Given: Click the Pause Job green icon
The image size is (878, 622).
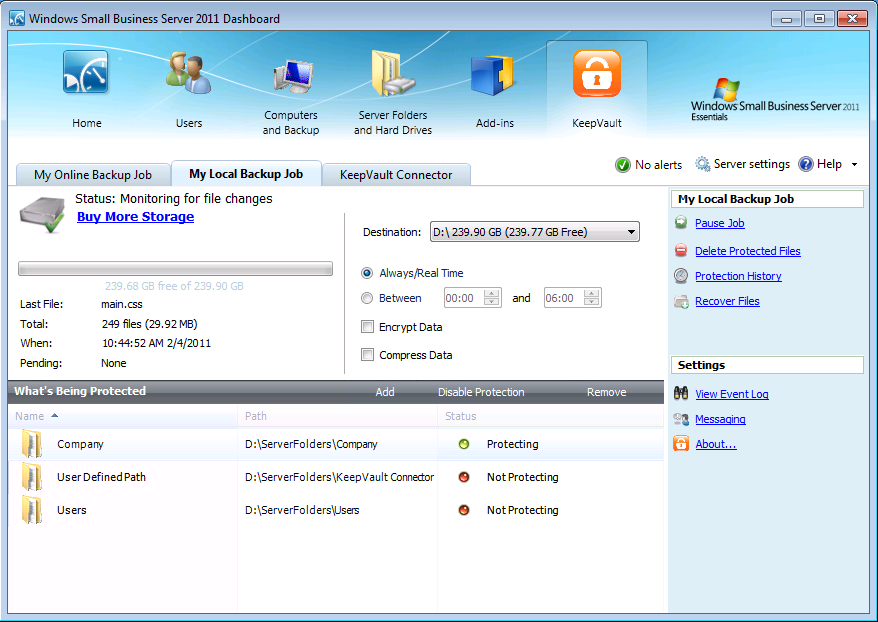Looking at the screenshot, I should point(681,223).
